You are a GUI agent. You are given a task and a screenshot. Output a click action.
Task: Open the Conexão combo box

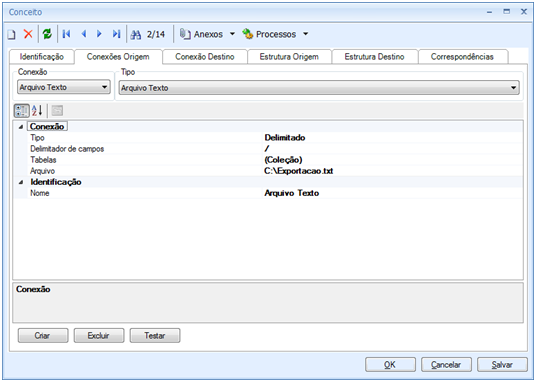pyautogui.click(x=64, y=87)
